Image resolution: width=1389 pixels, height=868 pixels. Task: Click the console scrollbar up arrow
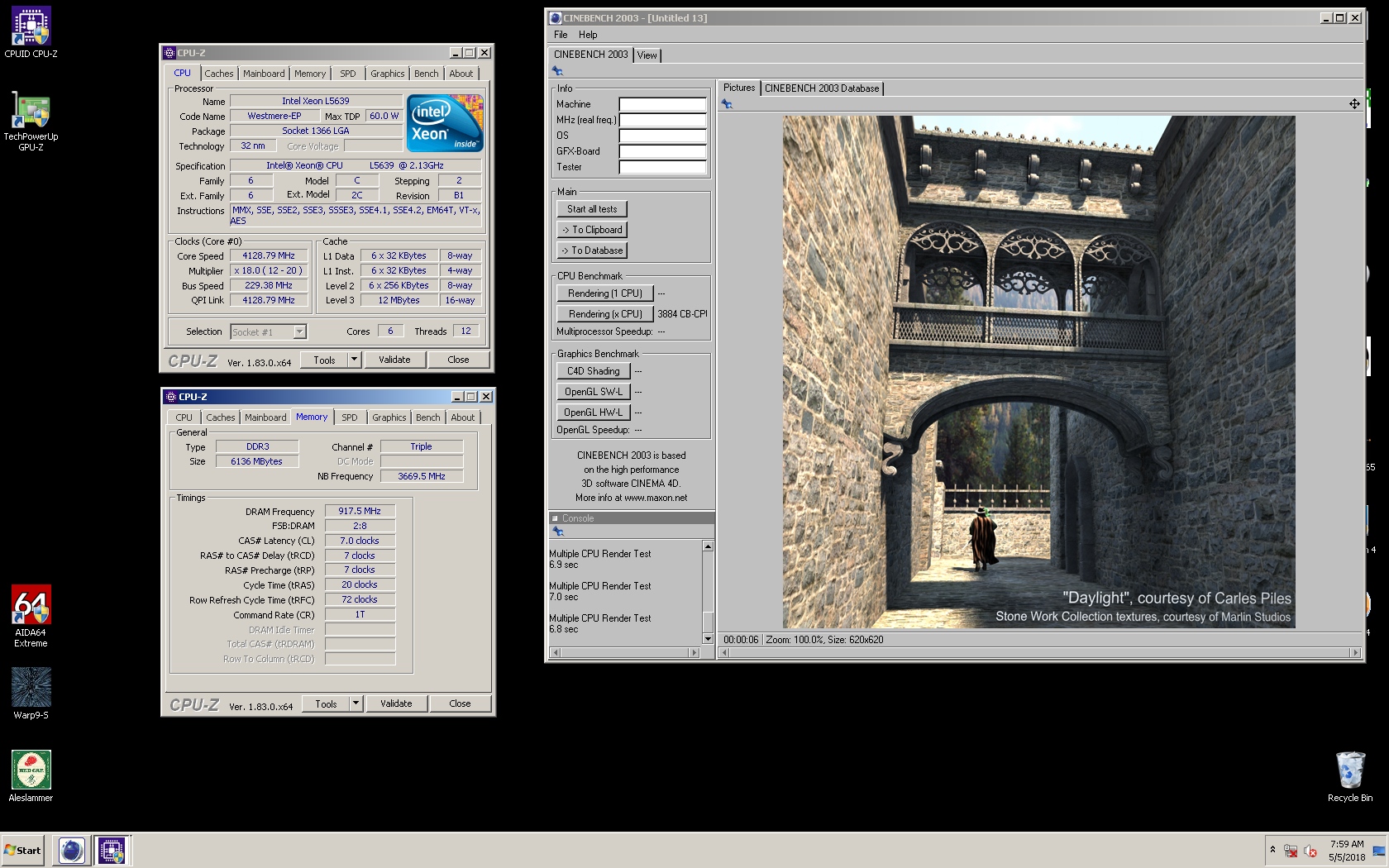(x=708, y=546)
